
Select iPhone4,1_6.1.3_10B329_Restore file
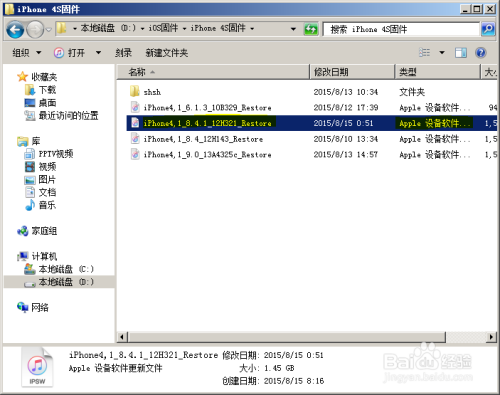pos(207,108)
